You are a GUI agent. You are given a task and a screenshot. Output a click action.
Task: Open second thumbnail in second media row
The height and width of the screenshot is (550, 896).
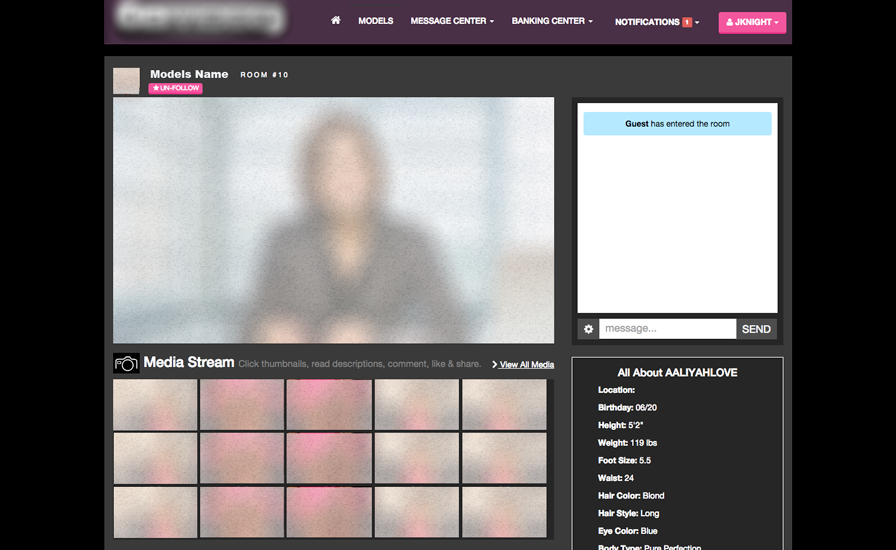click(242, 459)
